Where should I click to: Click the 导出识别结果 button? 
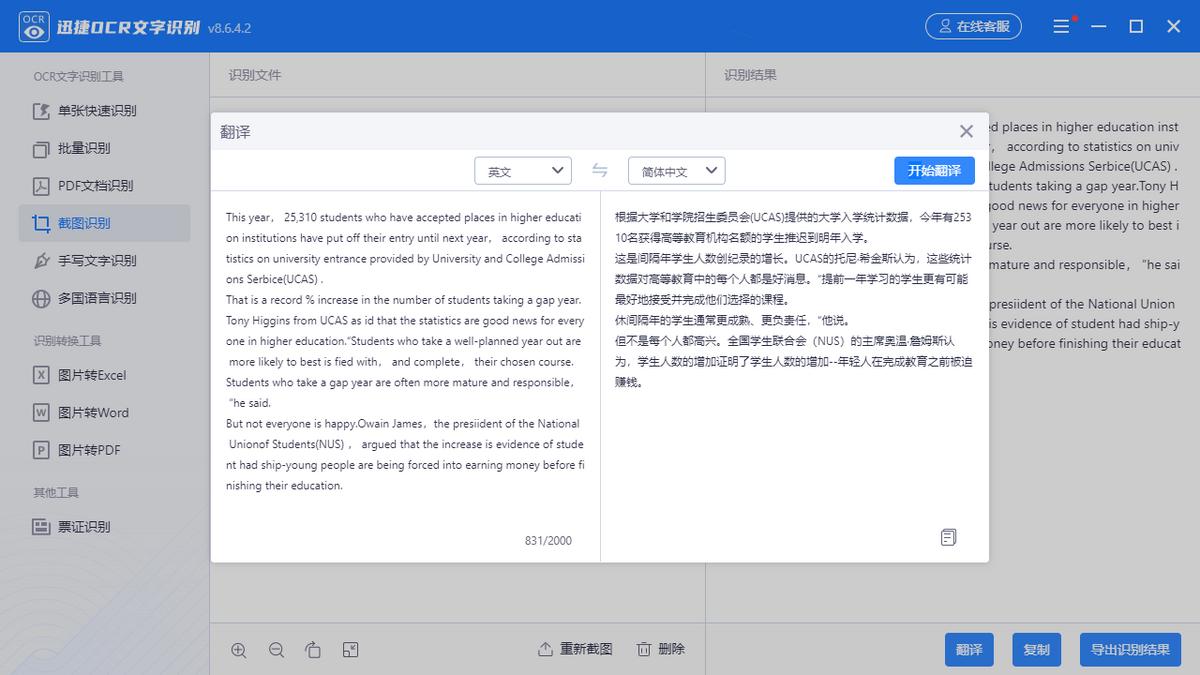pos(1130,649)
